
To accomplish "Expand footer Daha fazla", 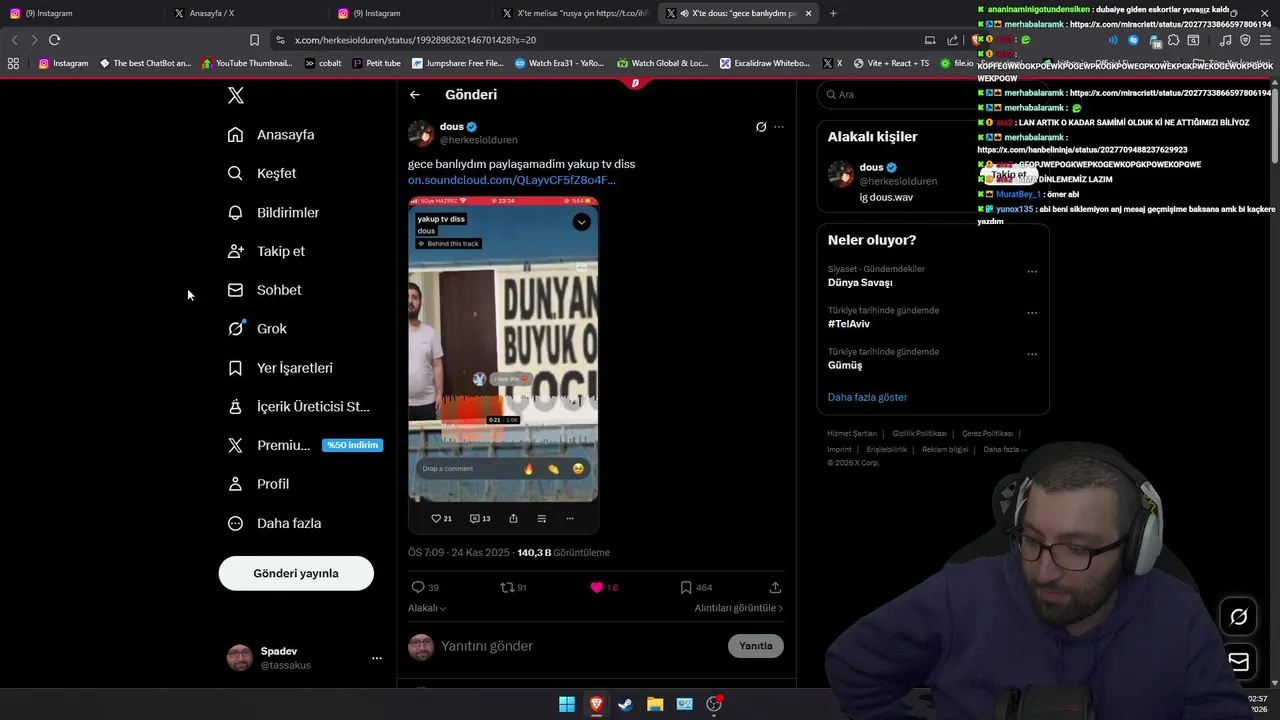I will (x=1004, y=450).
